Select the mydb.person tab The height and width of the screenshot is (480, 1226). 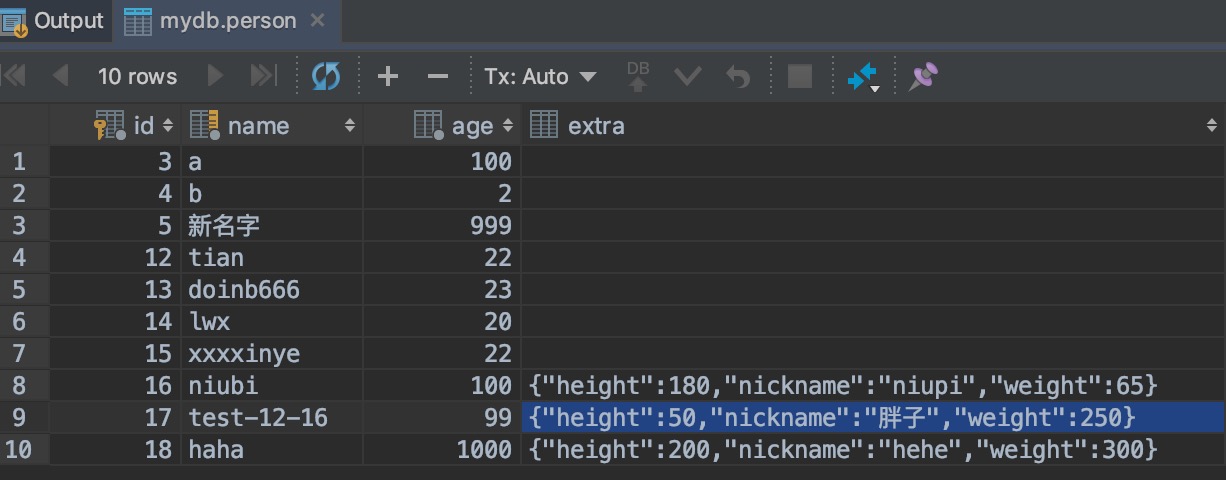(227, 20)
